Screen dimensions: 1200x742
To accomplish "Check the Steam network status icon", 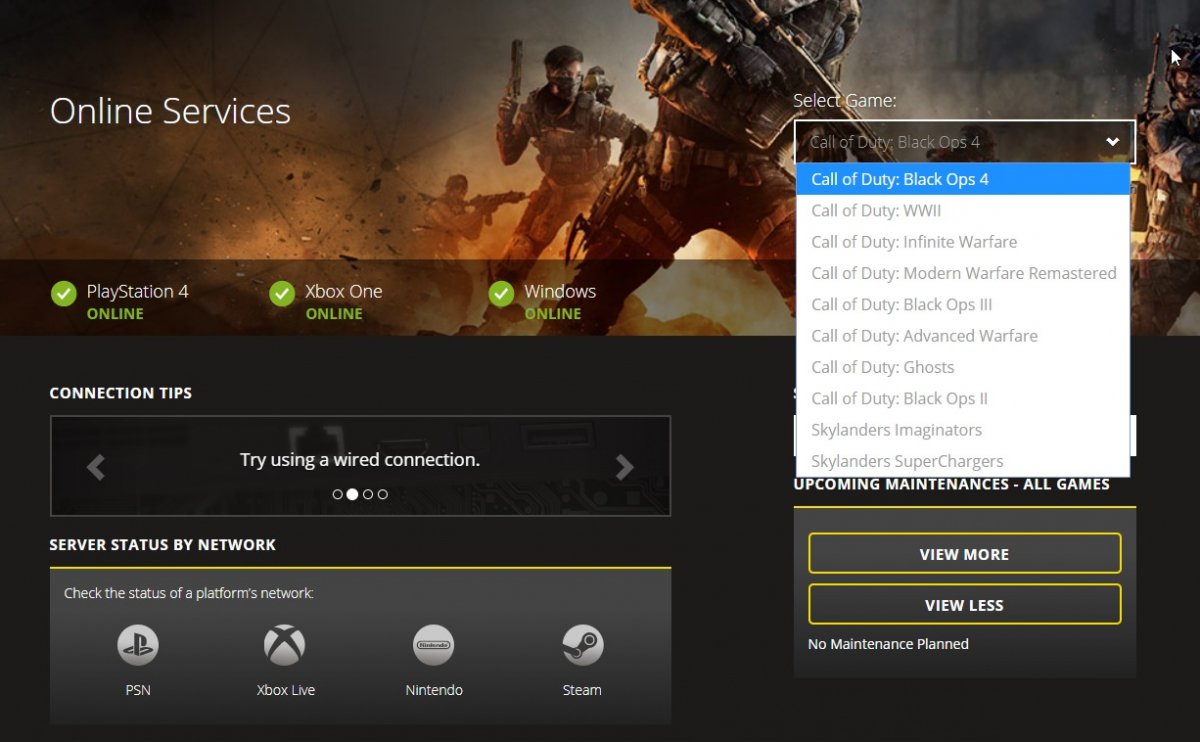I will point(582,646).
